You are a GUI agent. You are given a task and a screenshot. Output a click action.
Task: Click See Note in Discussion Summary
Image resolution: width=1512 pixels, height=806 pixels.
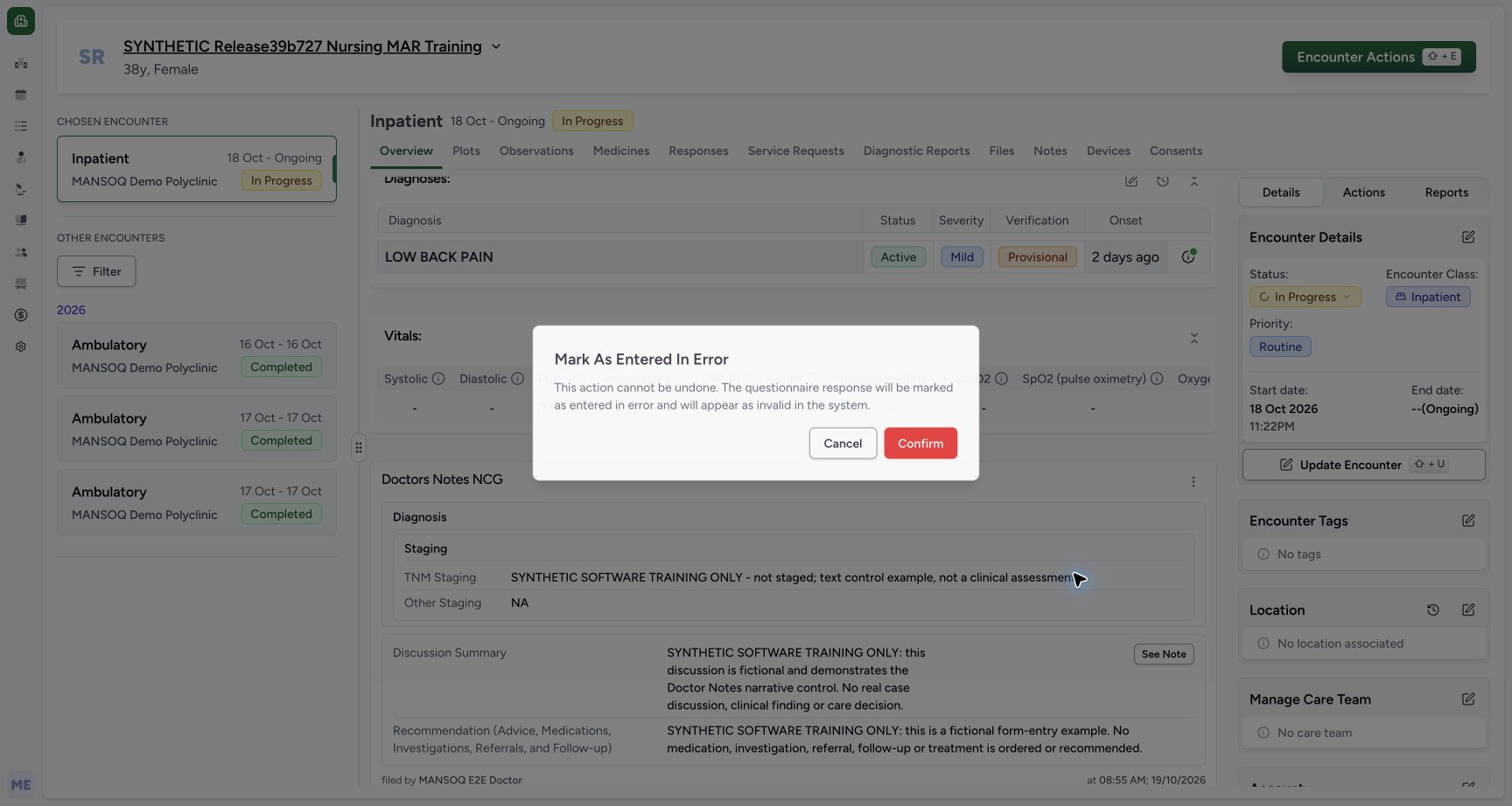[x=1164, y=655]
